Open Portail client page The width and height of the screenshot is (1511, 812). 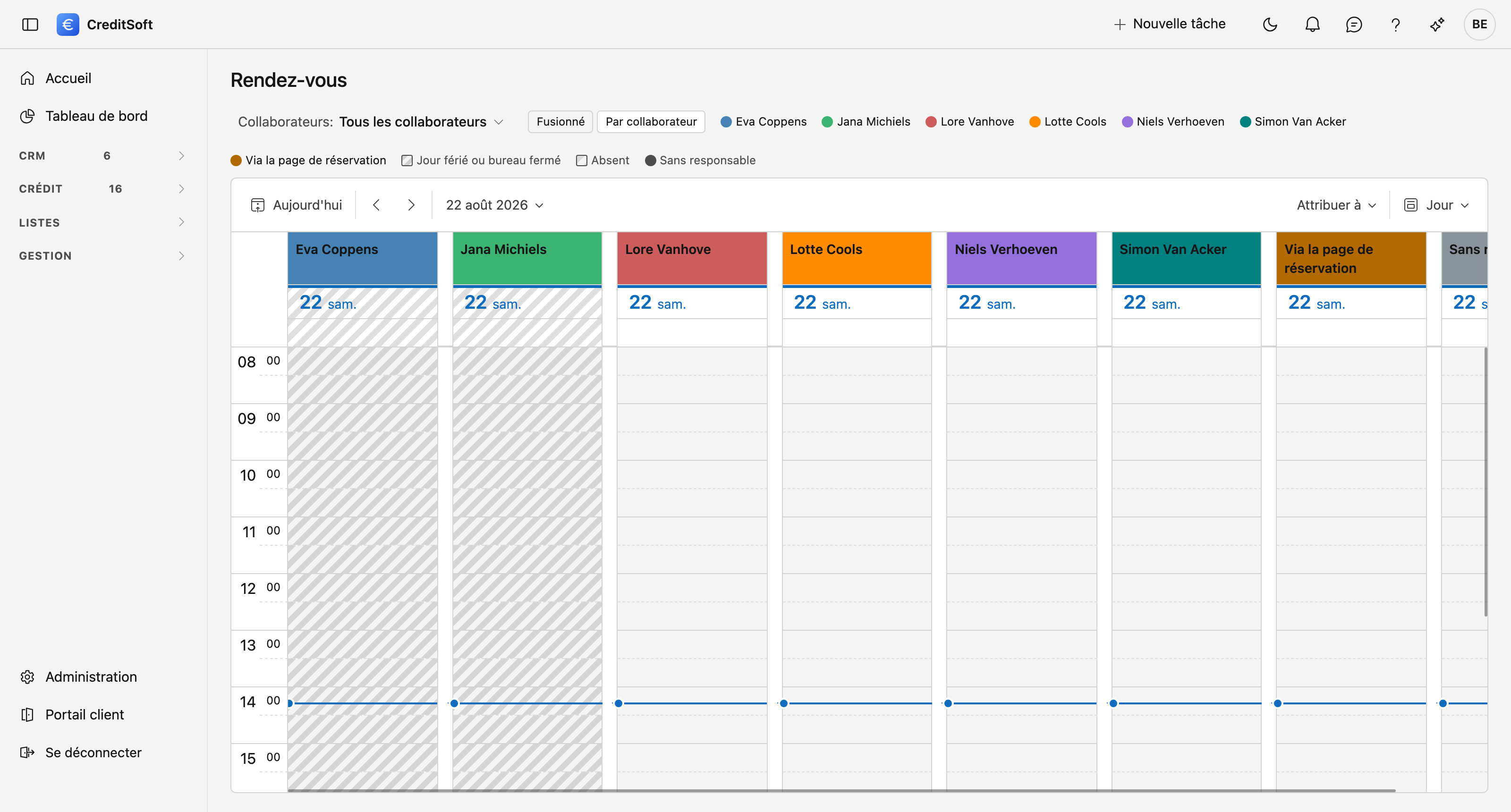pos(85,715)
